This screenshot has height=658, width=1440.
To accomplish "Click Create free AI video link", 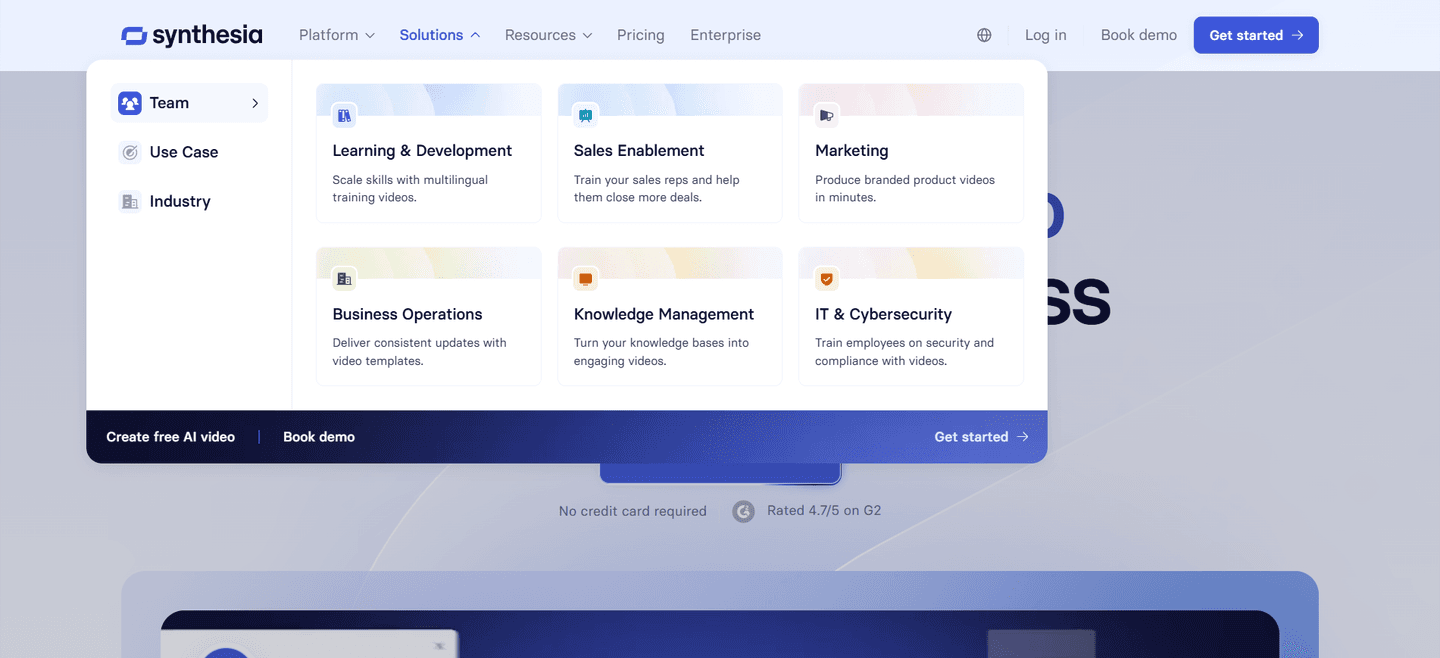I will click(171, 437).
